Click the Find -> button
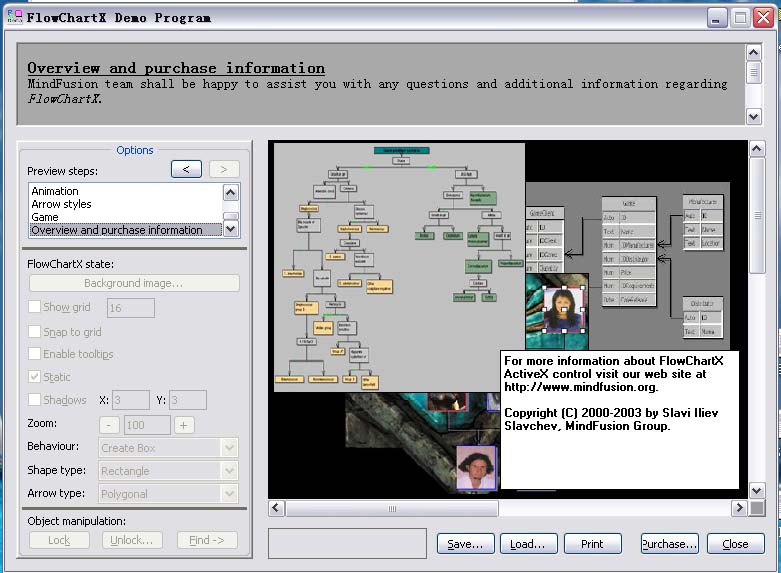781x573 pixels. tap(207, 540)
